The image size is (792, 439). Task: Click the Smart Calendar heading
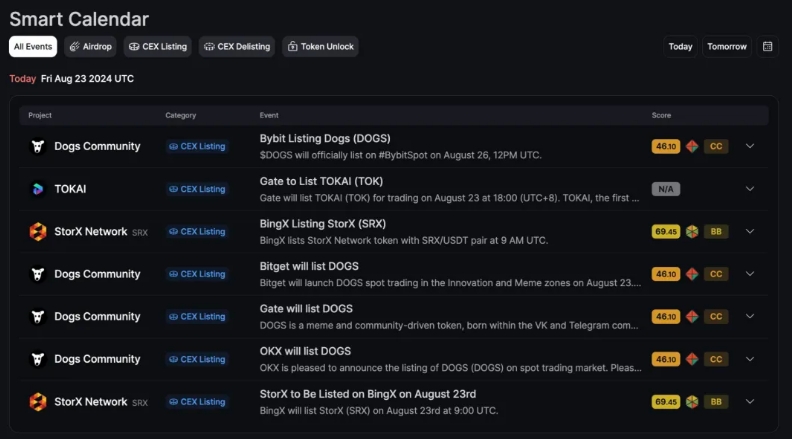(x=79, y=19)
